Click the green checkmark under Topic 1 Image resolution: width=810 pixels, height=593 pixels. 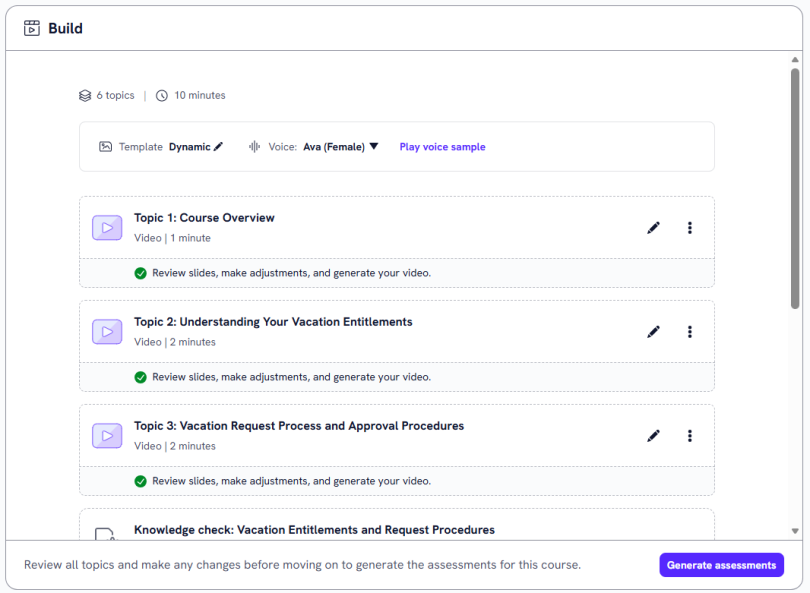[141, 273]
